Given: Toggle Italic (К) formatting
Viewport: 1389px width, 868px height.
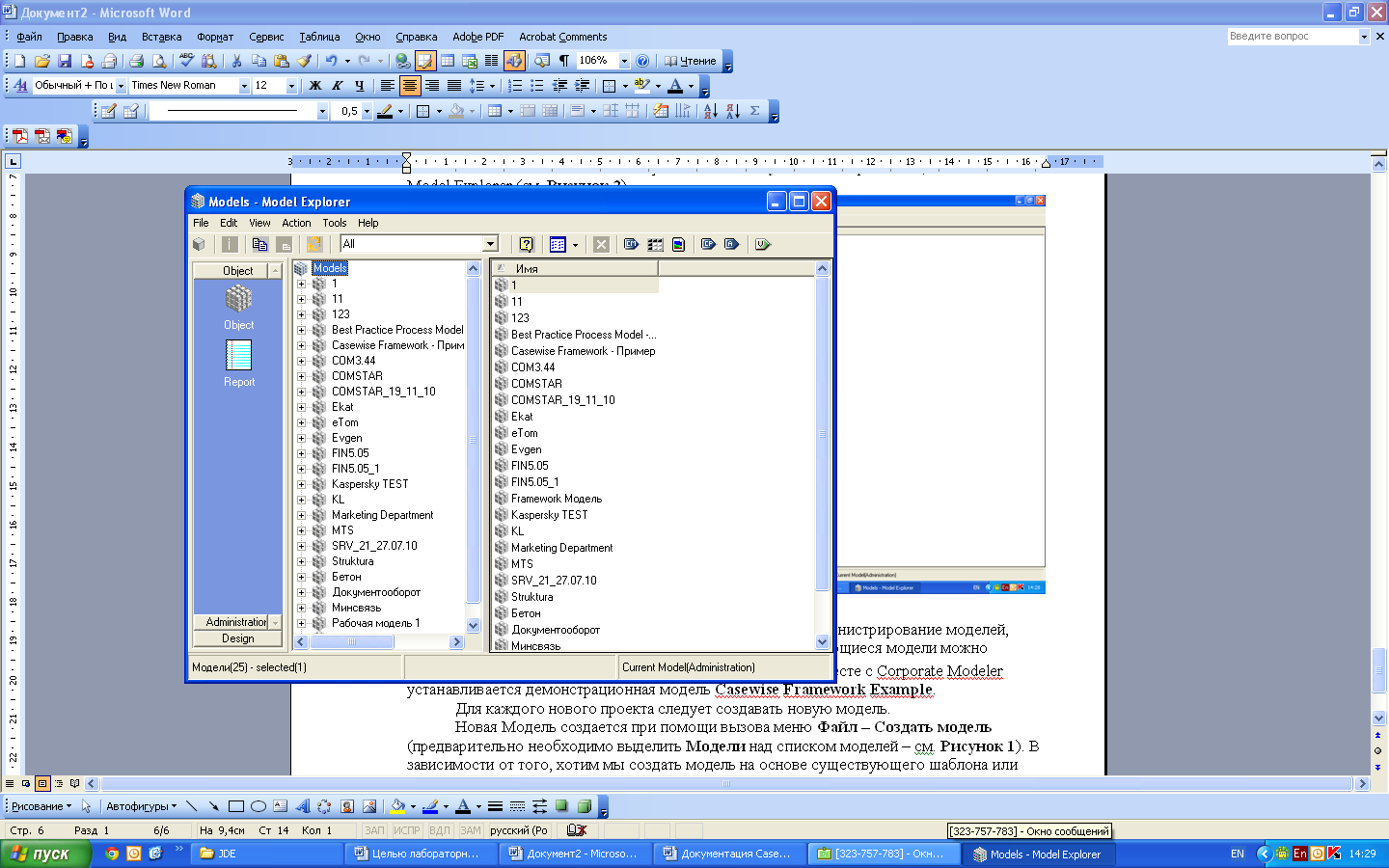Looking at the screenshot, I should 338,86.
